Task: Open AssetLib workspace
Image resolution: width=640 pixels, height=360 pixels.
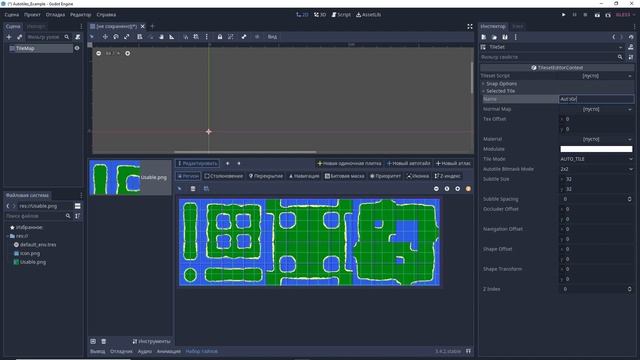Action: (x=369, y=15)
